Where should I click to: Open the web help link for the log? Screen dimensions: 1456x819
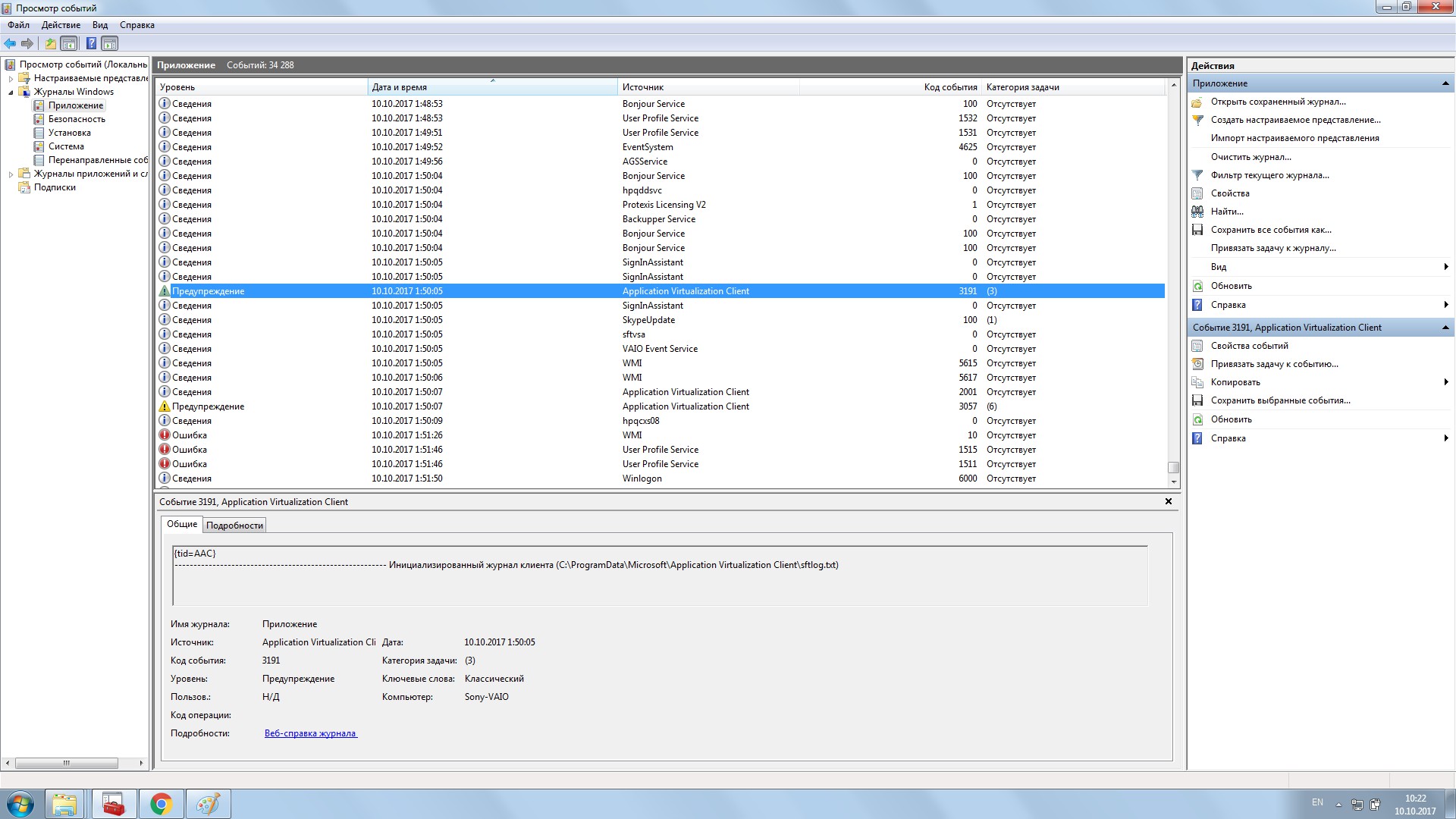(x=310, y=733)
